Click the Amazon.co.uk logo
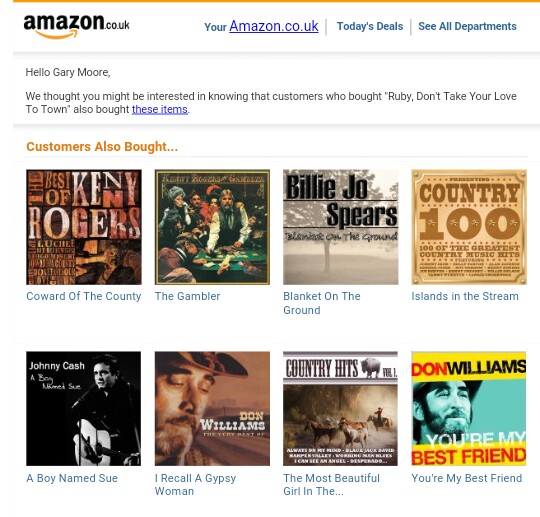 tap(76, 26)
